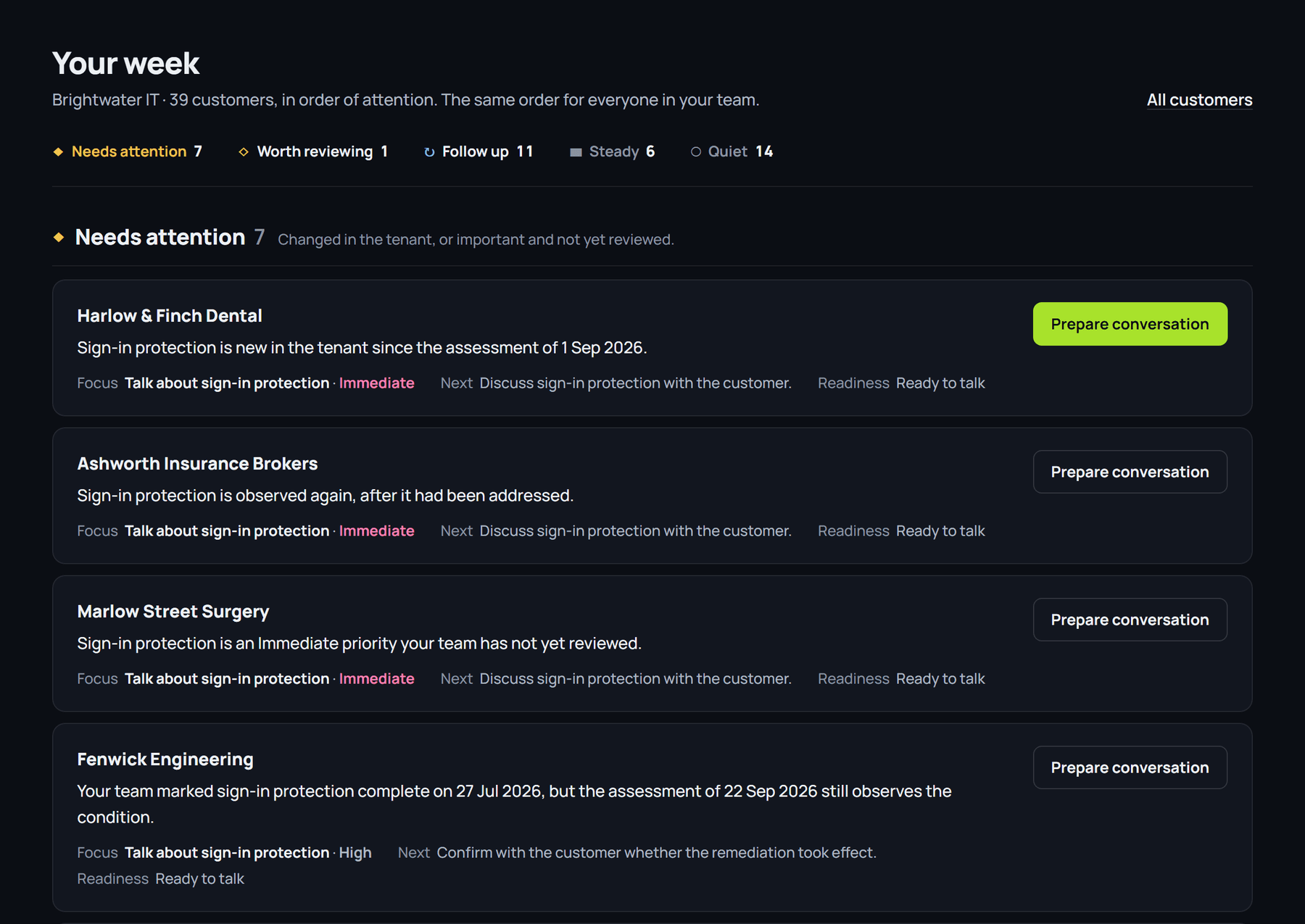Select the Marlow Street Surgery customer name

[173, 612]
